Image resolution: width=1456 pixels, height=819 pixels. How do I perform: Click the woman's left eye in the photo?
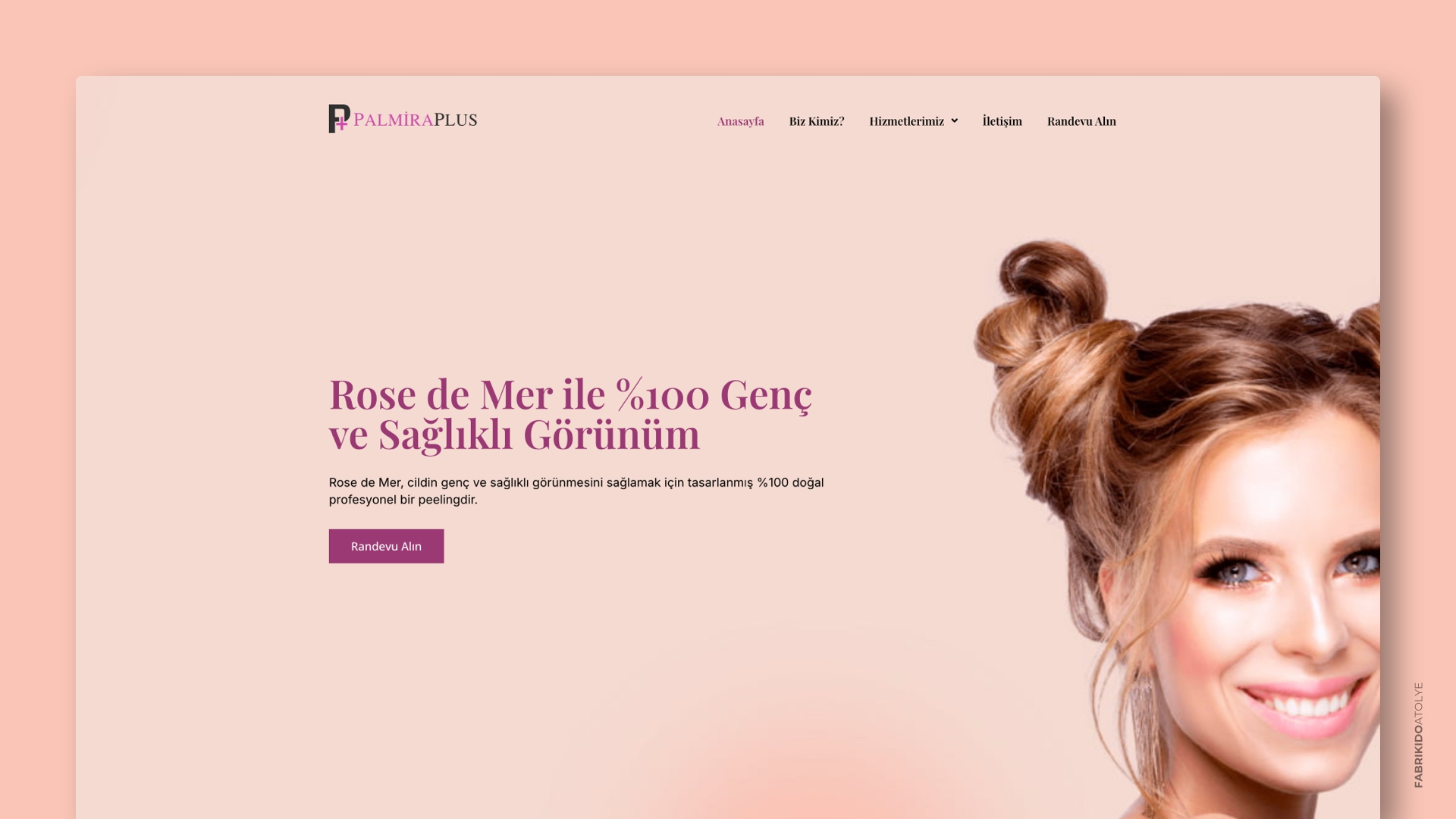1235,570
